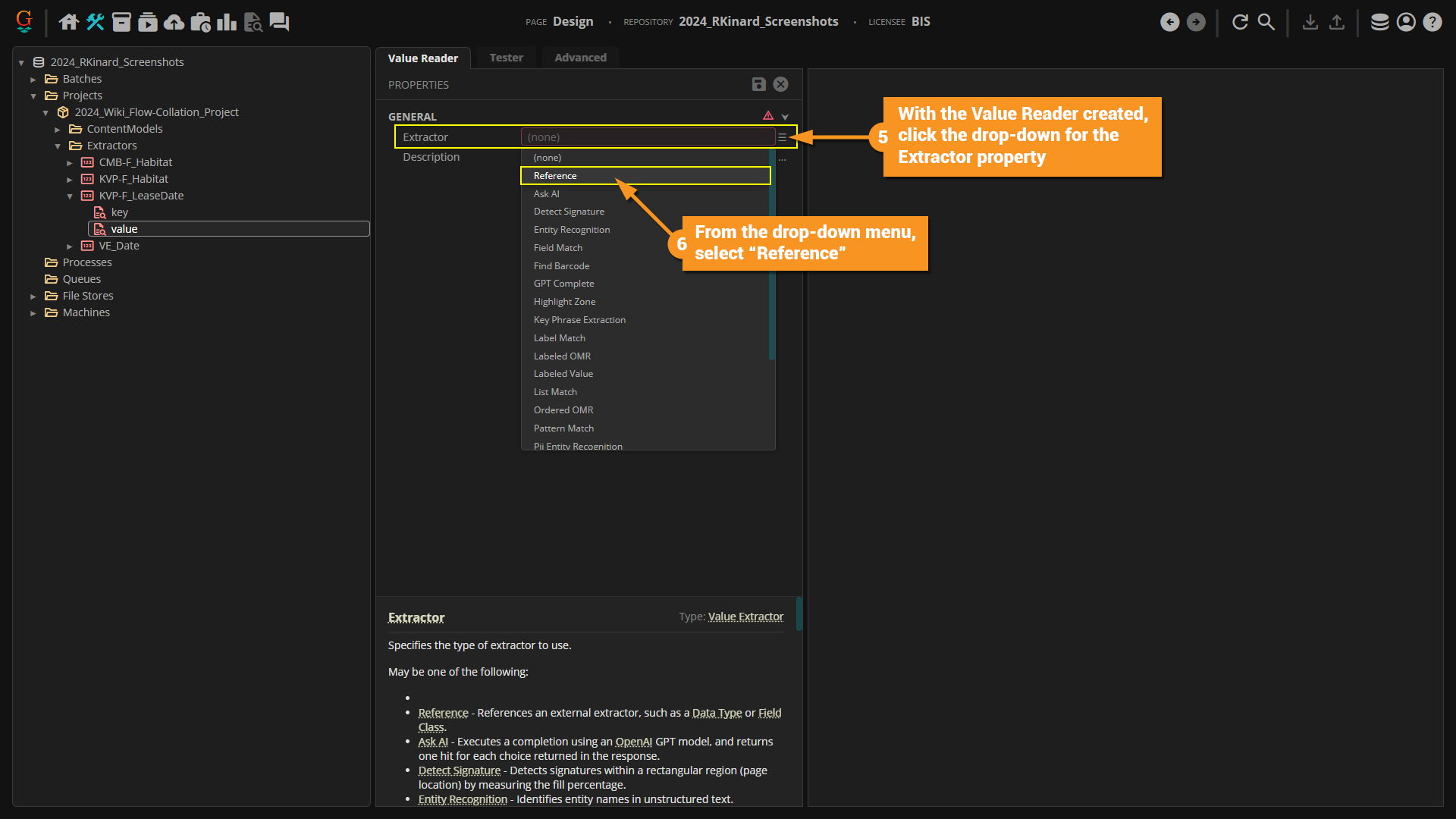Select Reference from the drop-down list

click(x=555, y=176)
